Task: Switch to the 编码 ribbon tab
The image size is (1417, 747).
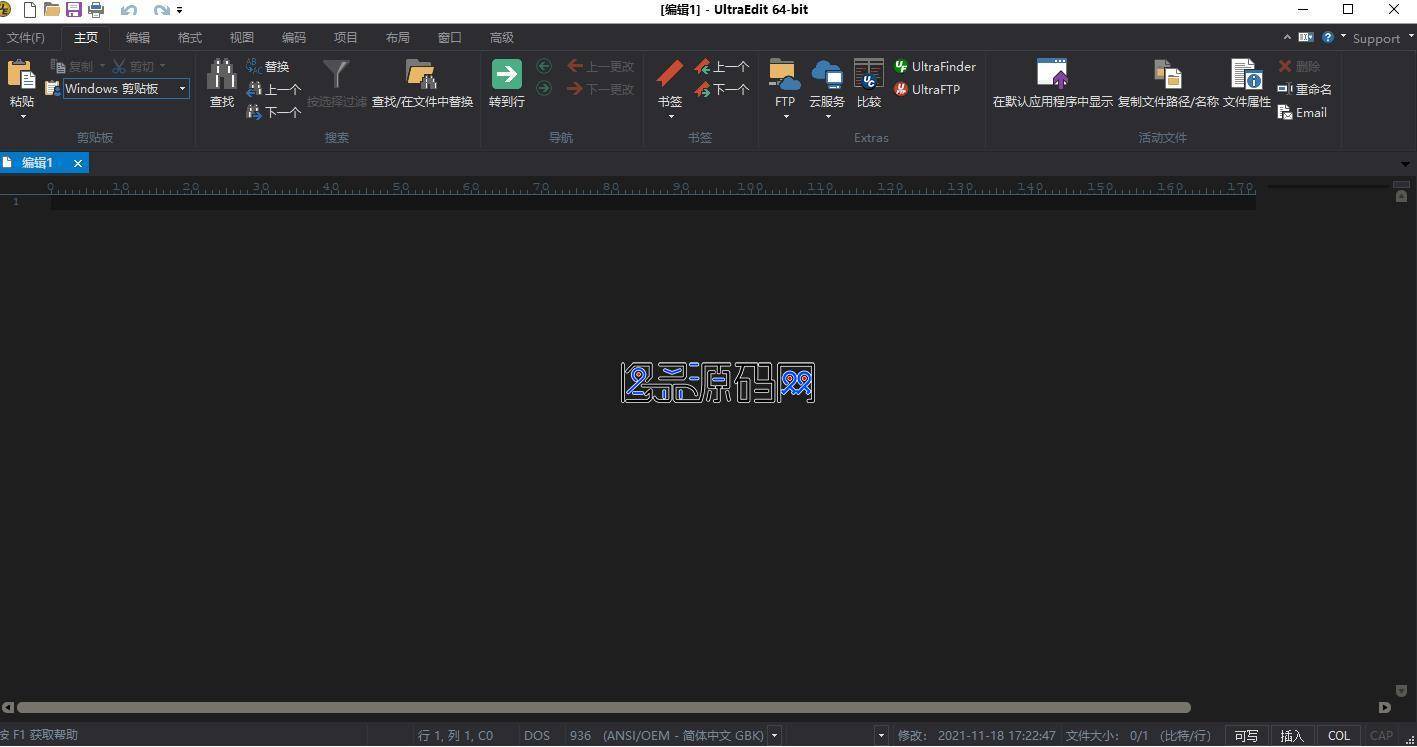Action: click(x=294, y=37)
